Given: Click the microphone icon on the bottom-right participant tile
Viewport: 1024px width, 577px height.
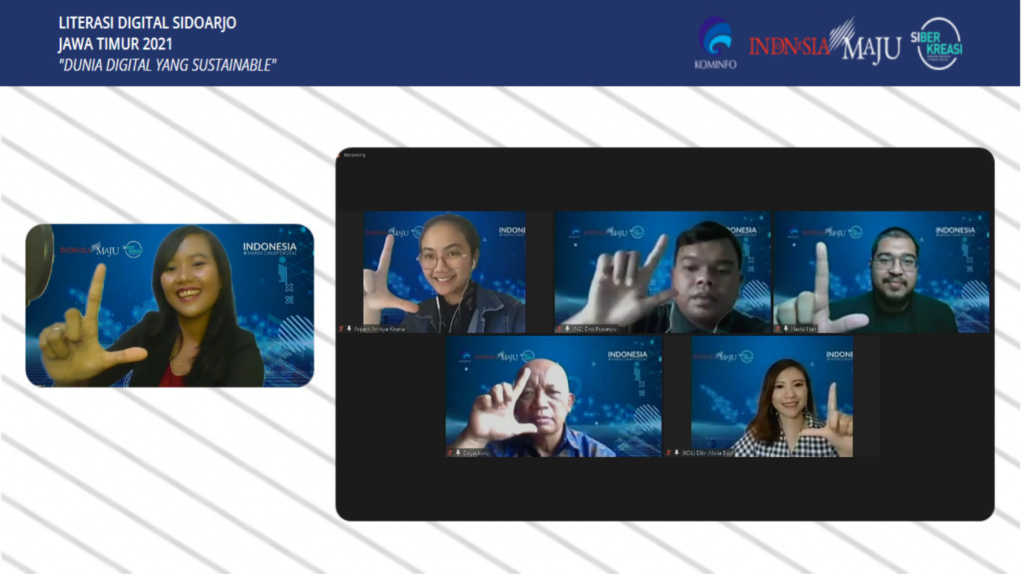Looking at the screenshot, I should [676, 452].
